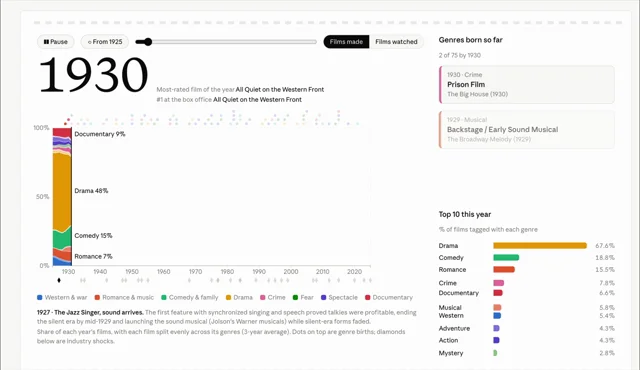640x370 pixels.
Task: Open the Backstage / Early Sound Musical card
Action: (x=527, y=129)
